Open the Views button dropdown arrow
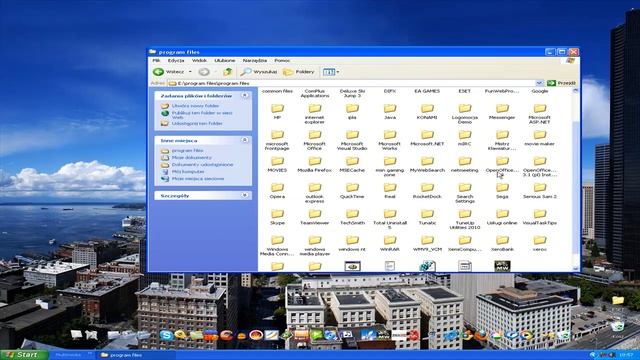Image resolution: width=640 pixels, height=360 pixels. [x=338, y=72]
